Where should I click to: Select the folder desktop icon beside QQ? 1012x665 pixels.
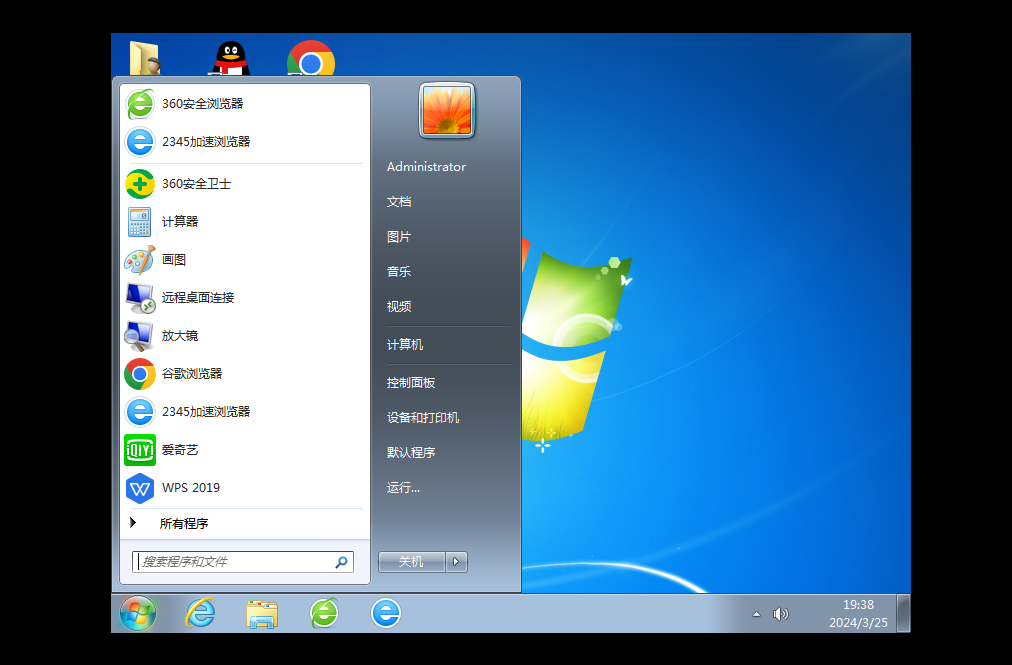[145, 57]
